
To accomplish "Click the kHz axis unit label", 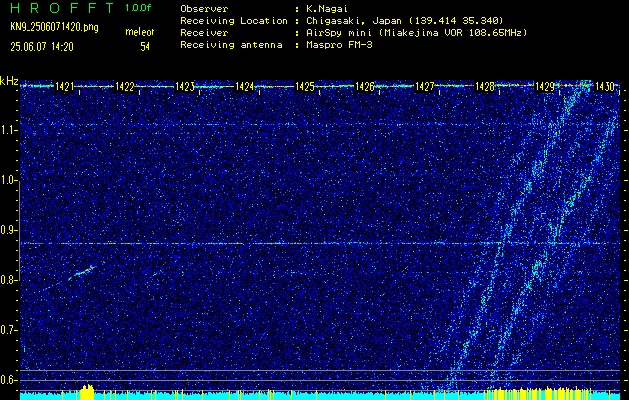I will pyautogui.click(x=9, y=81).
